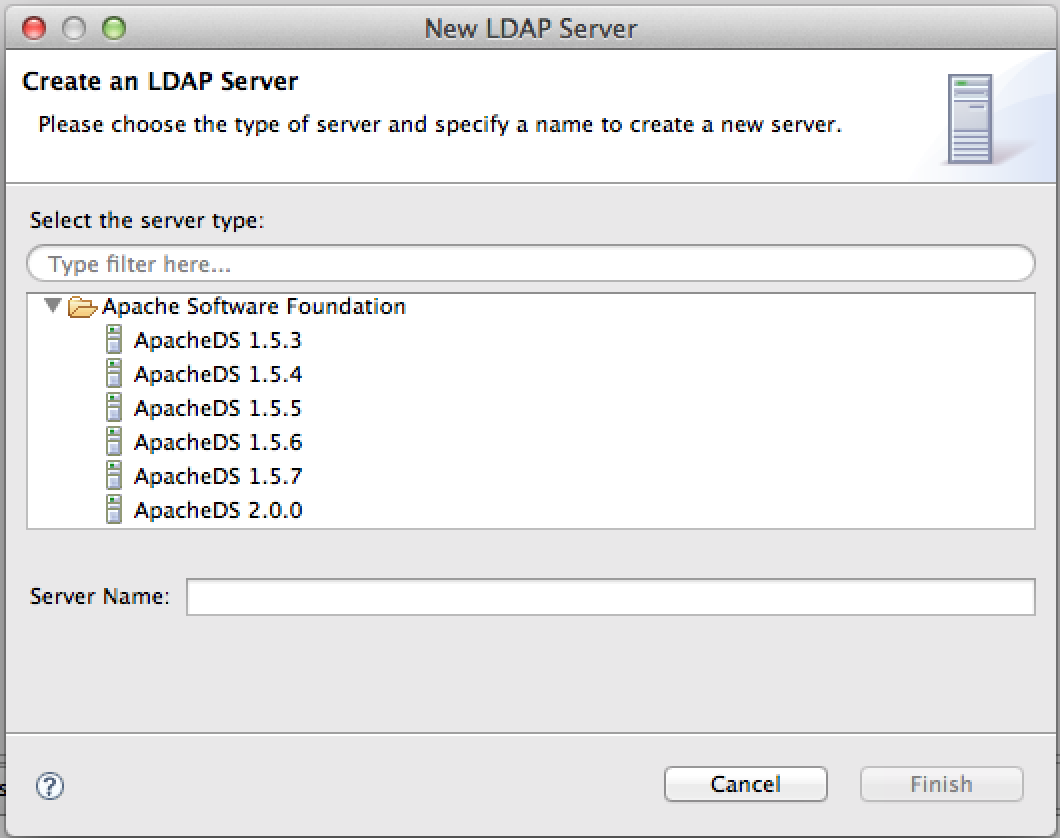Click the ApacheDS 1.5.5 server icon
This screenshot has height=838, width=1060.
coord(113,408)
